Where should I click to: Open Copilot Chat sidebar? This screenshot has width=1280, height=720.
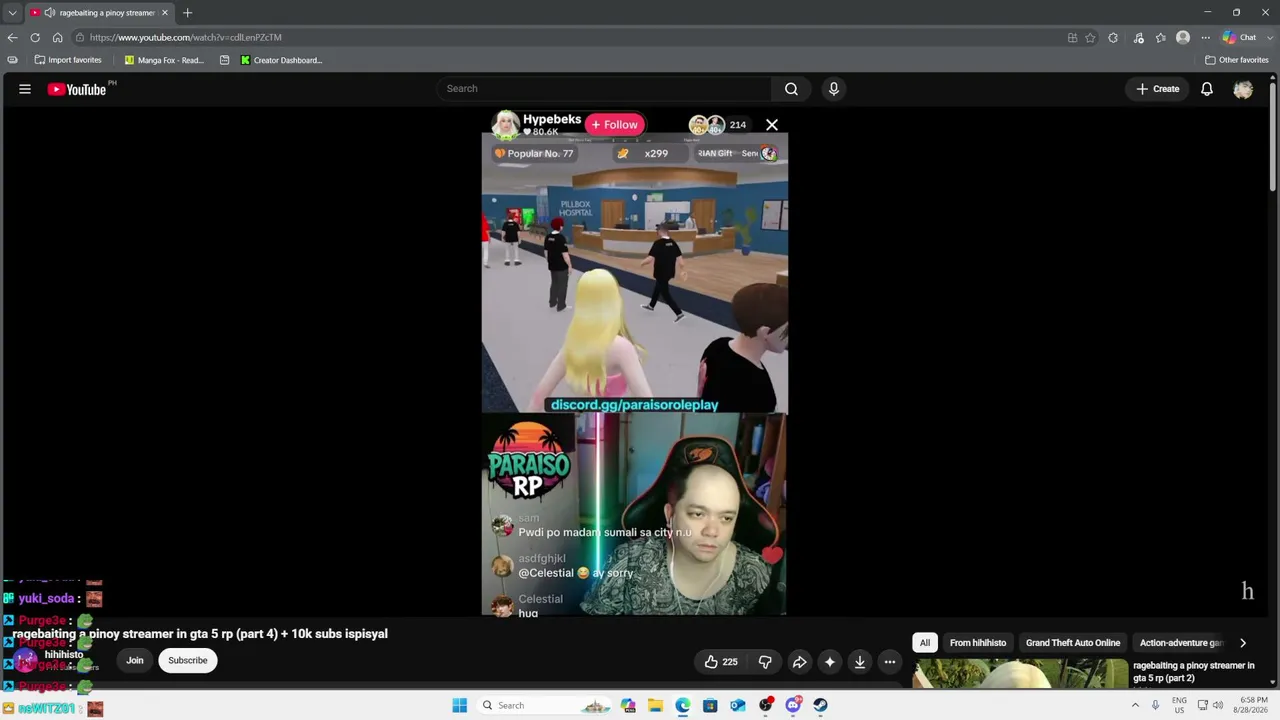pyautogui.click(x=1240, y=37)
